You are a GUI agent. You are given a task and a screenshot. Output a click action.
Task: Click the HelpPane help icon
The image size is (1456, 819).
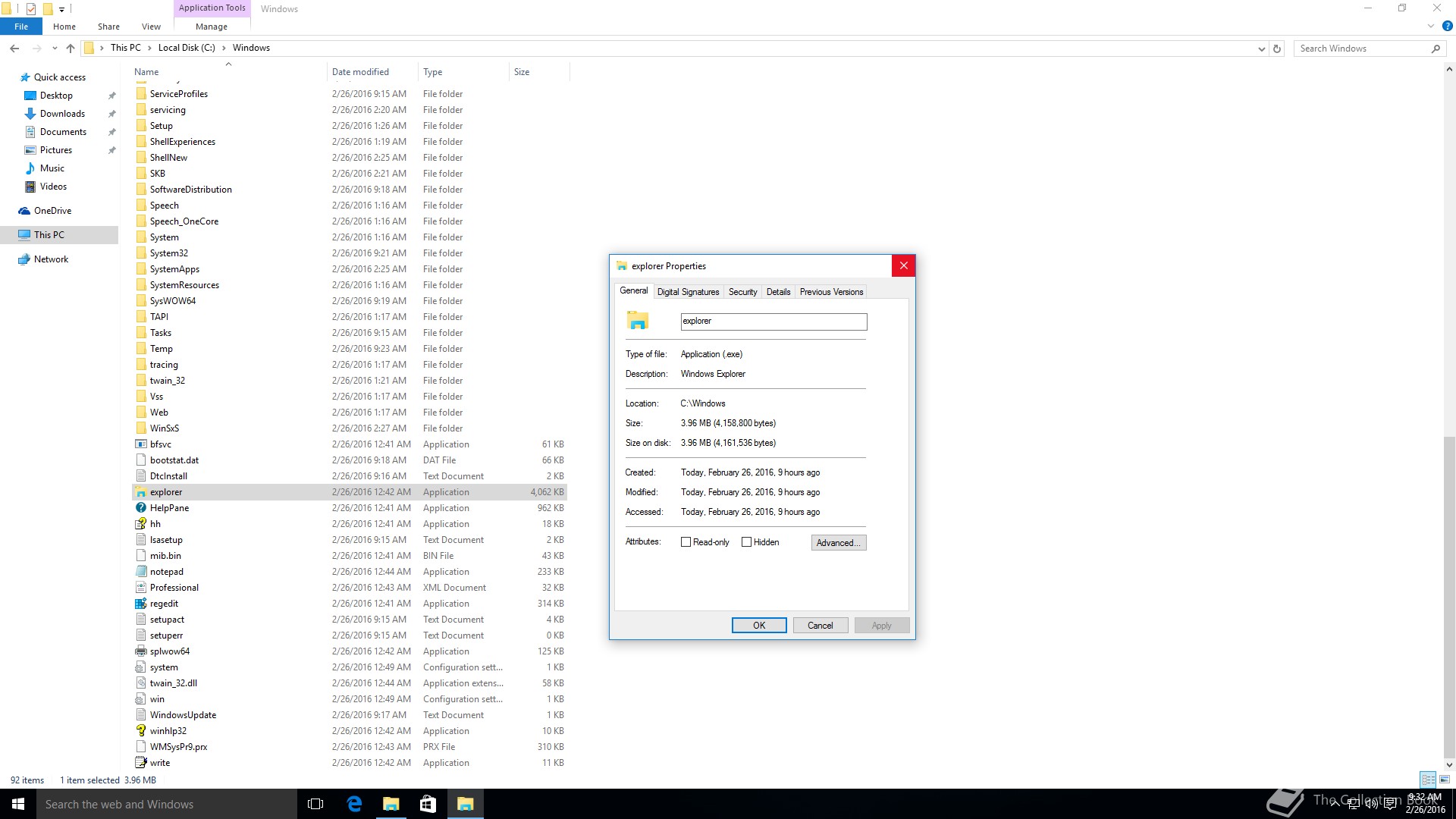[140, 508]
